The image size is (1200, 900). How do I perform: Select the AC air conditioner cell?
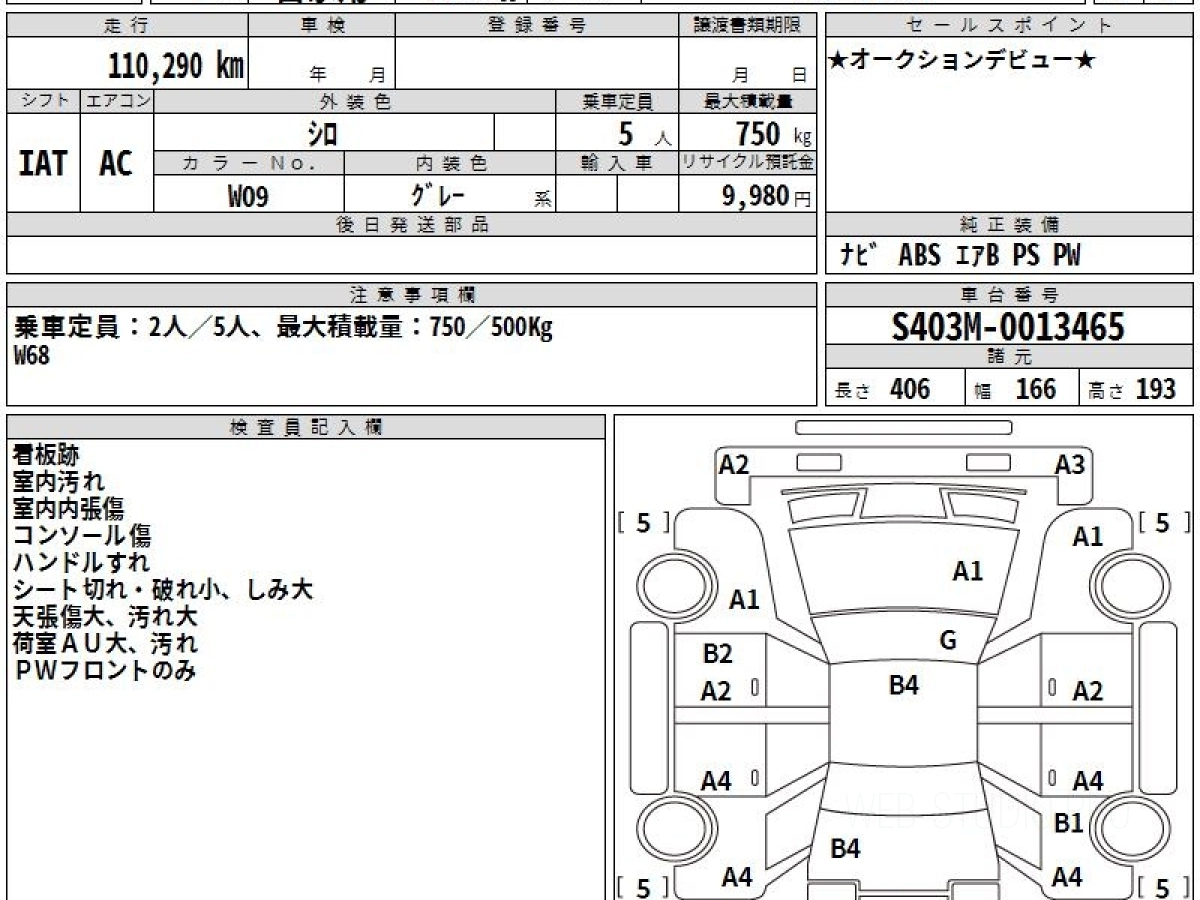coord(117,163)
